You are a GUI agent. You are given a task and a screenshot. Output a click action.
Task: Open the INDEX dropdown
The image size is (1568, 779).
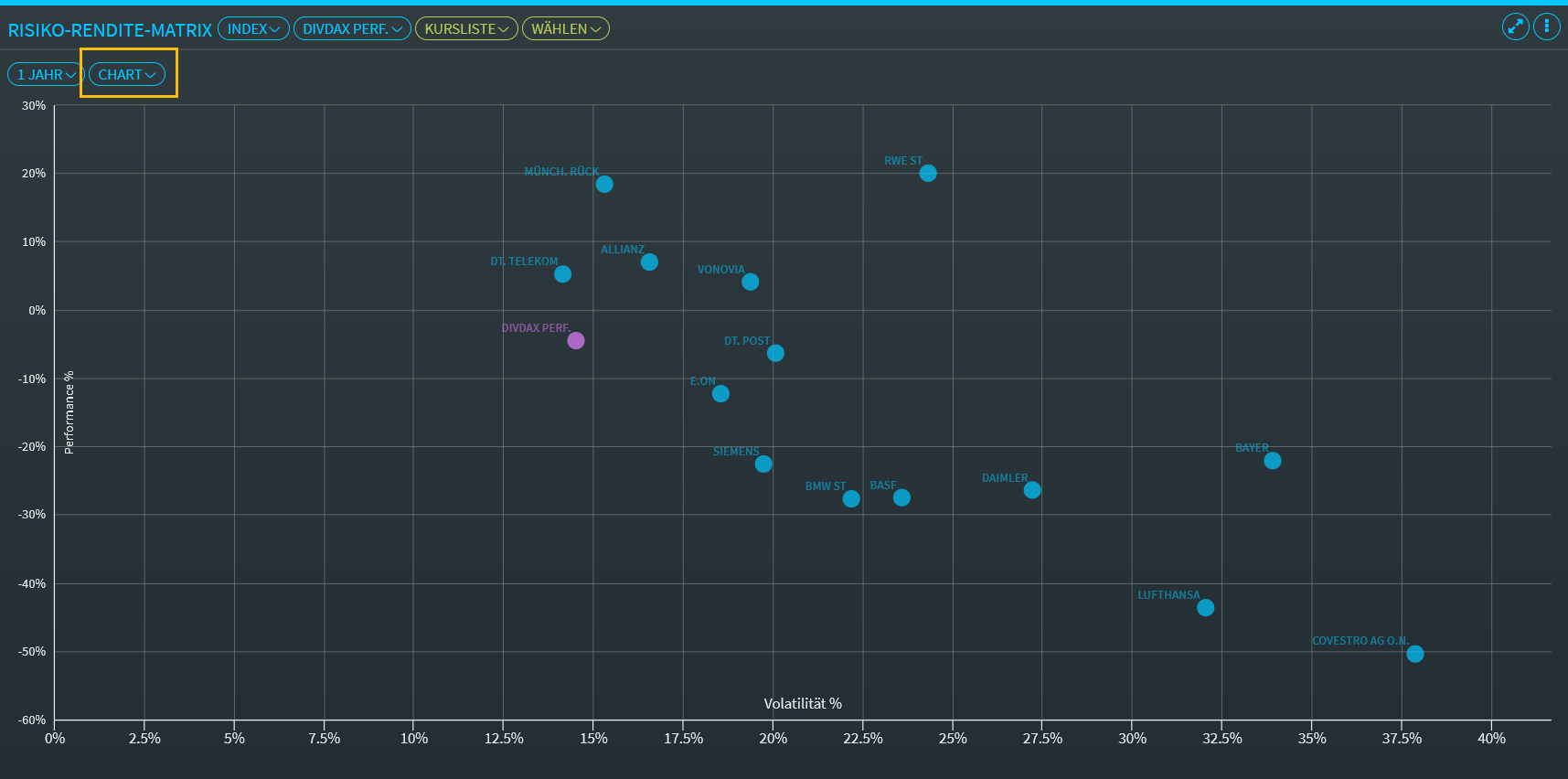pos(253,29)
